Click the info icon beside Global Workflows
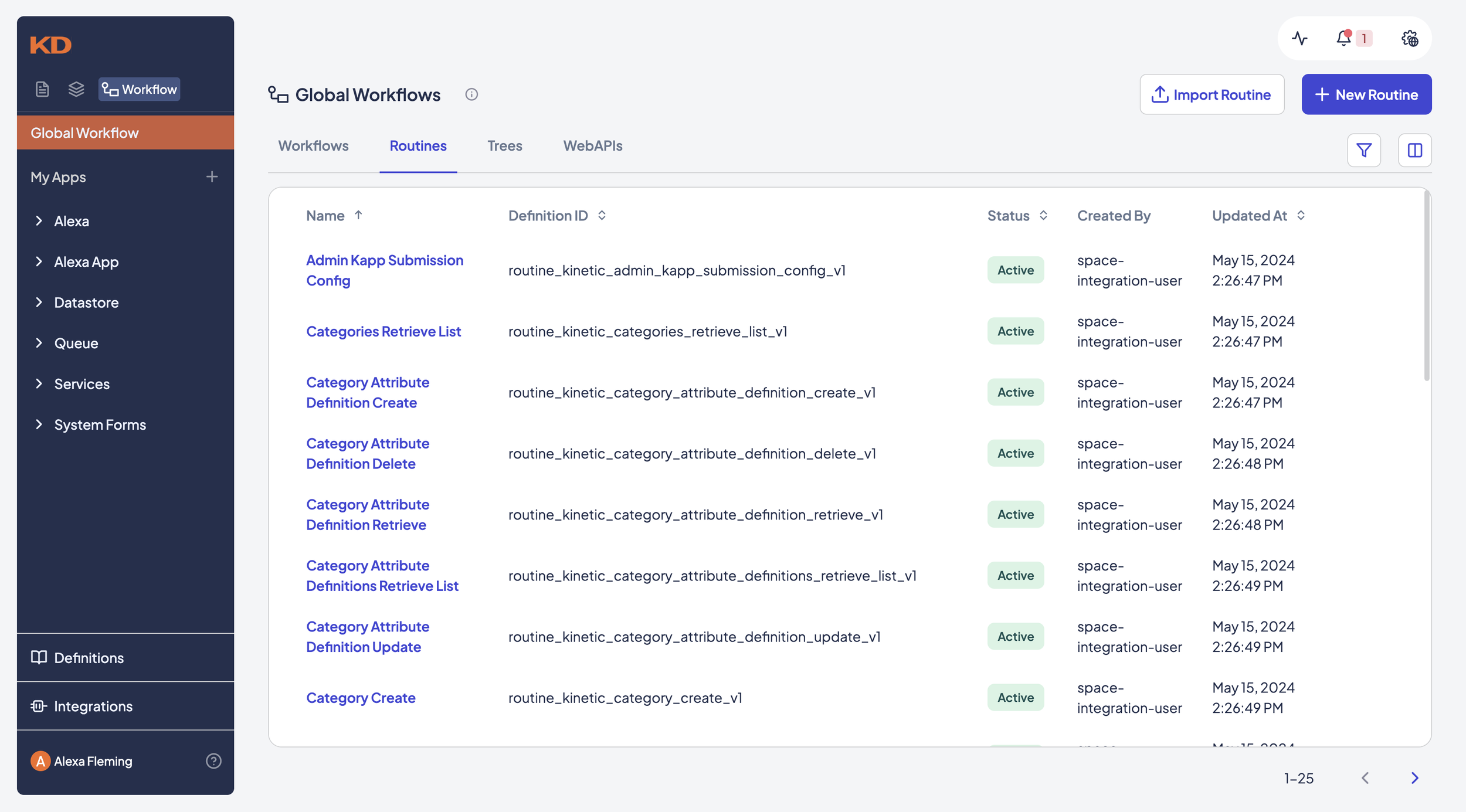Screen dimensions: 1466x812 (x=471, y=94)
